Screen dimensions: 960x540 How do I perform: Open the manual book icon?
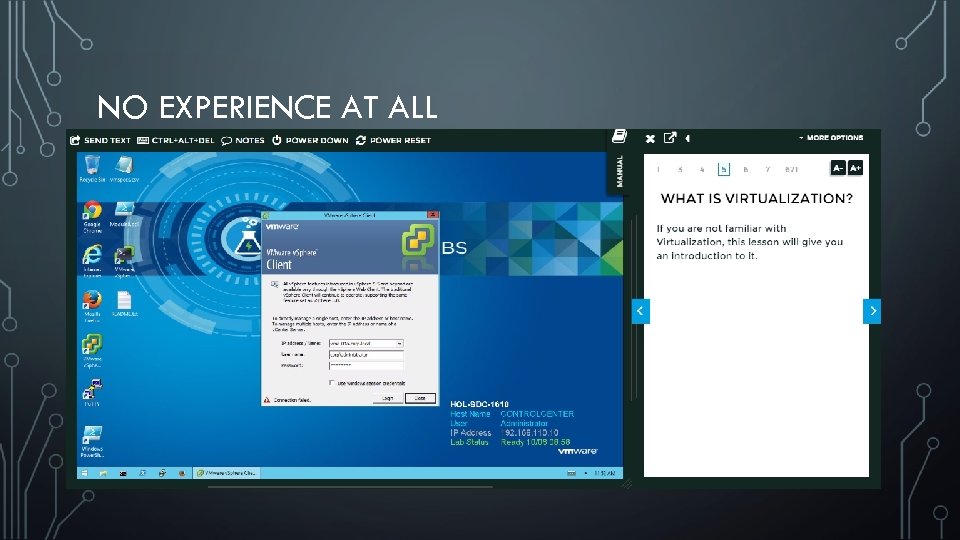point(619,136)
